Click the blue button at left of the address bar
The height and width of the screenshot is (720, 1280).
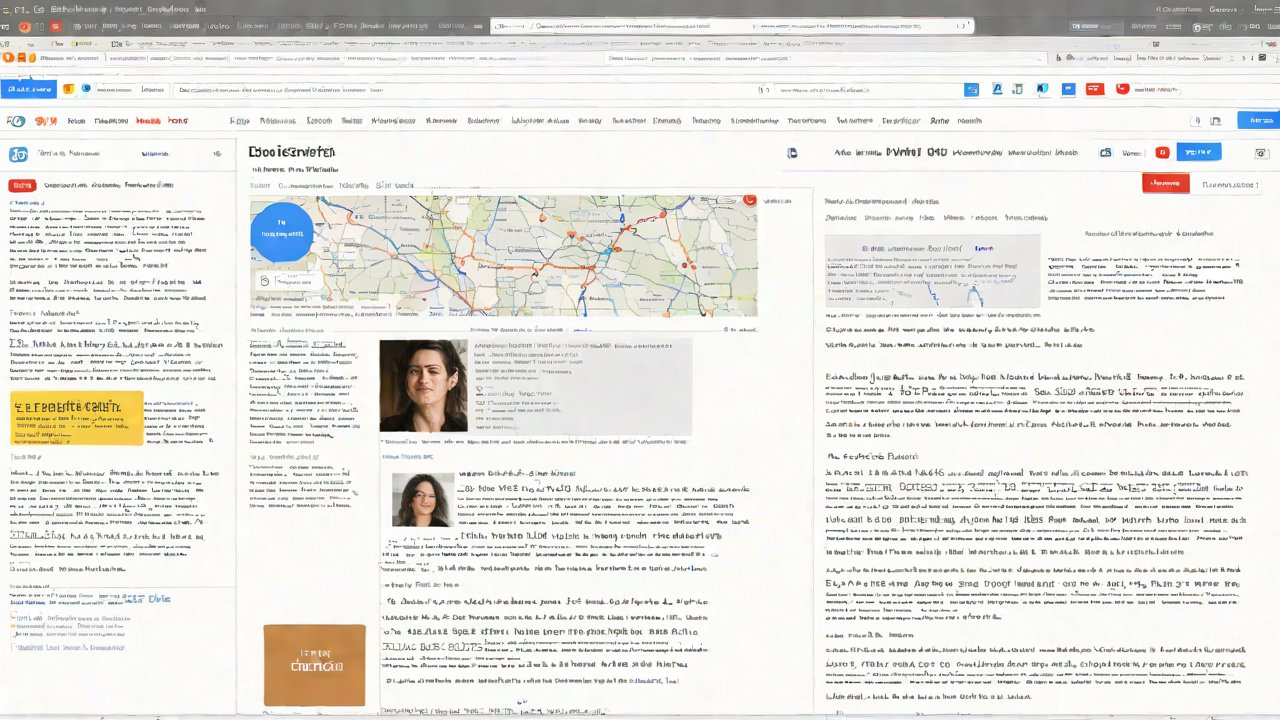pos(29,89)
